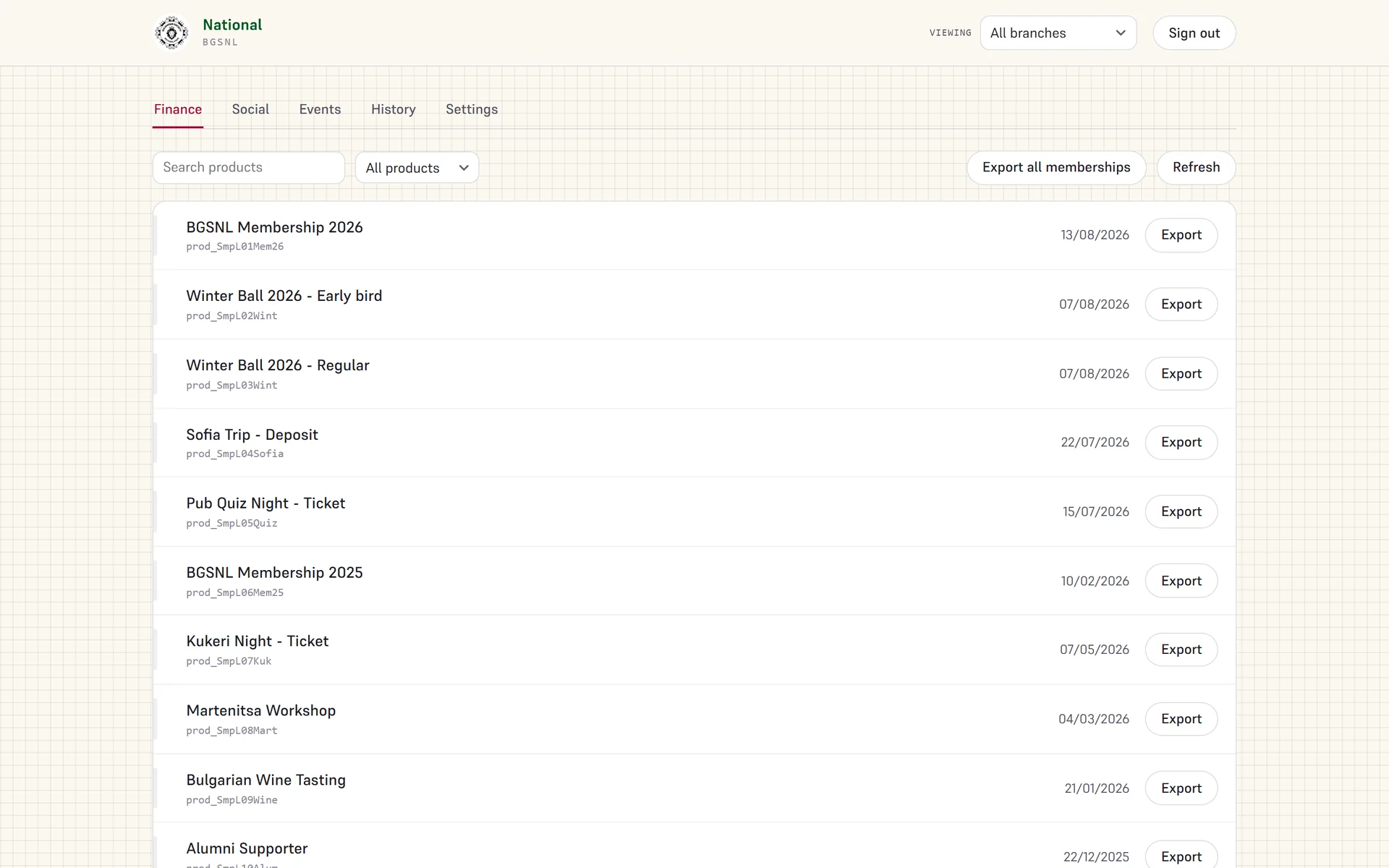
Task: Click the BGSNL crest logo icon
Action: 171,33
